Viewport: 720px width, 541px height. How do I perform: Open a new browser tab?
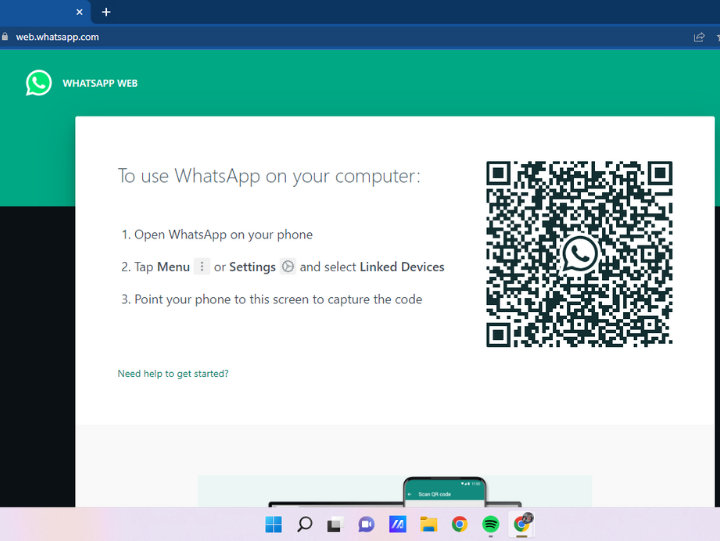(106, 12)
